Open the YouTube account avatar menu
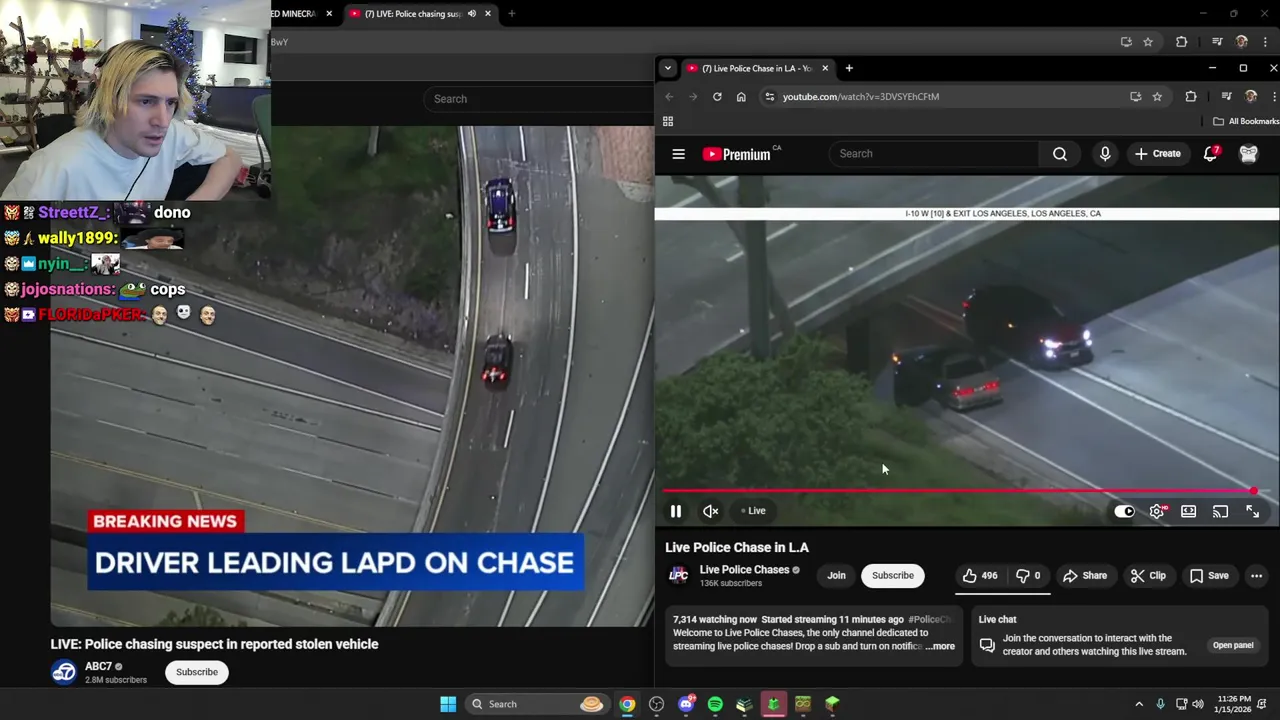1280x720 pixels. 1249,154
